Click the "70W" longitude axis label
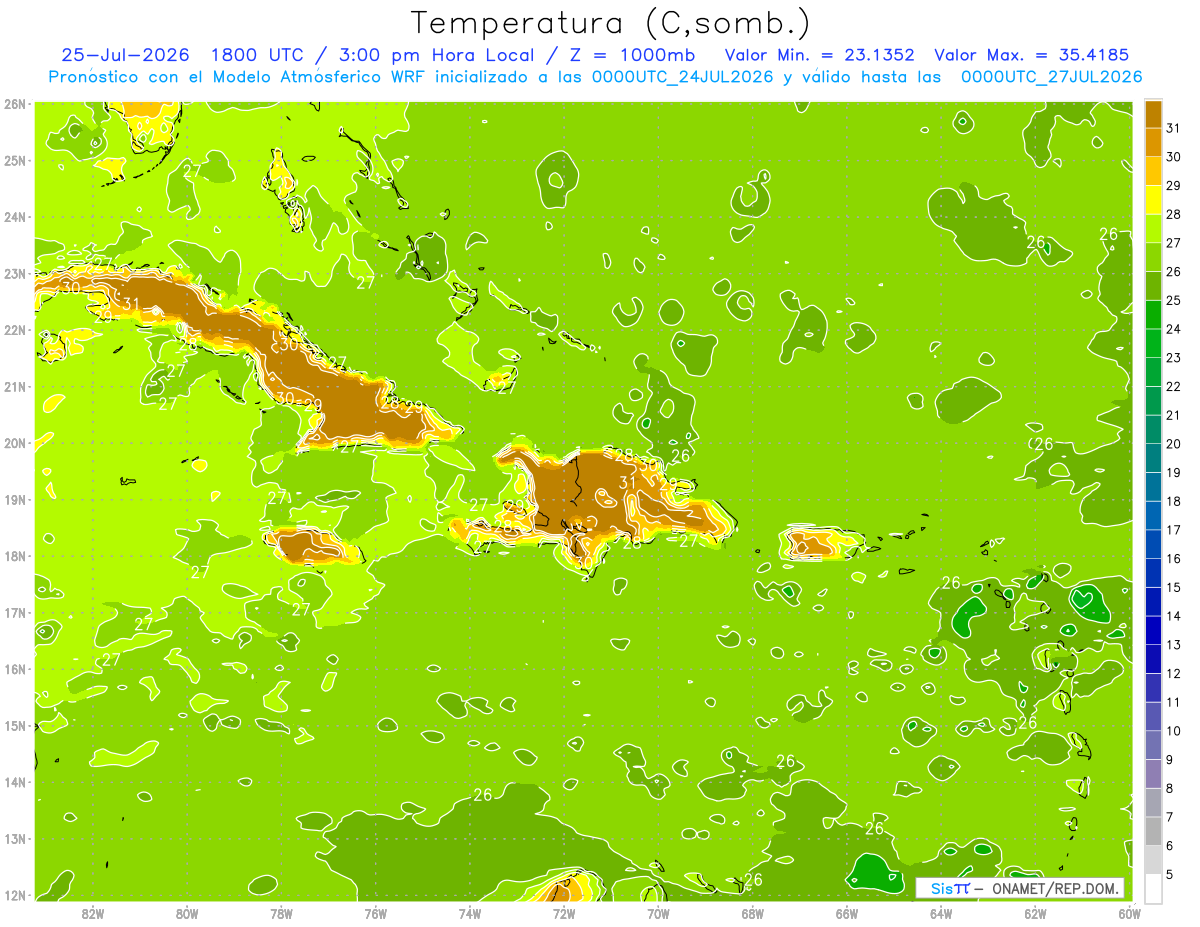The image size is (1200, 927). pos(658,914)
